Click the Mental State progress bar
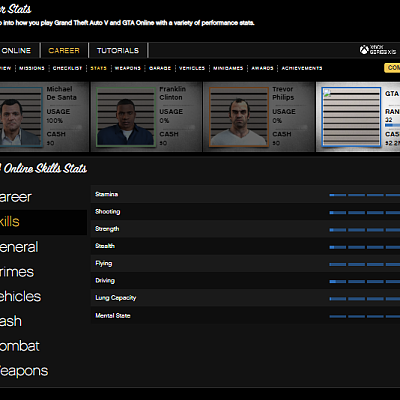 pyautogui.click(x=365, y=316)
